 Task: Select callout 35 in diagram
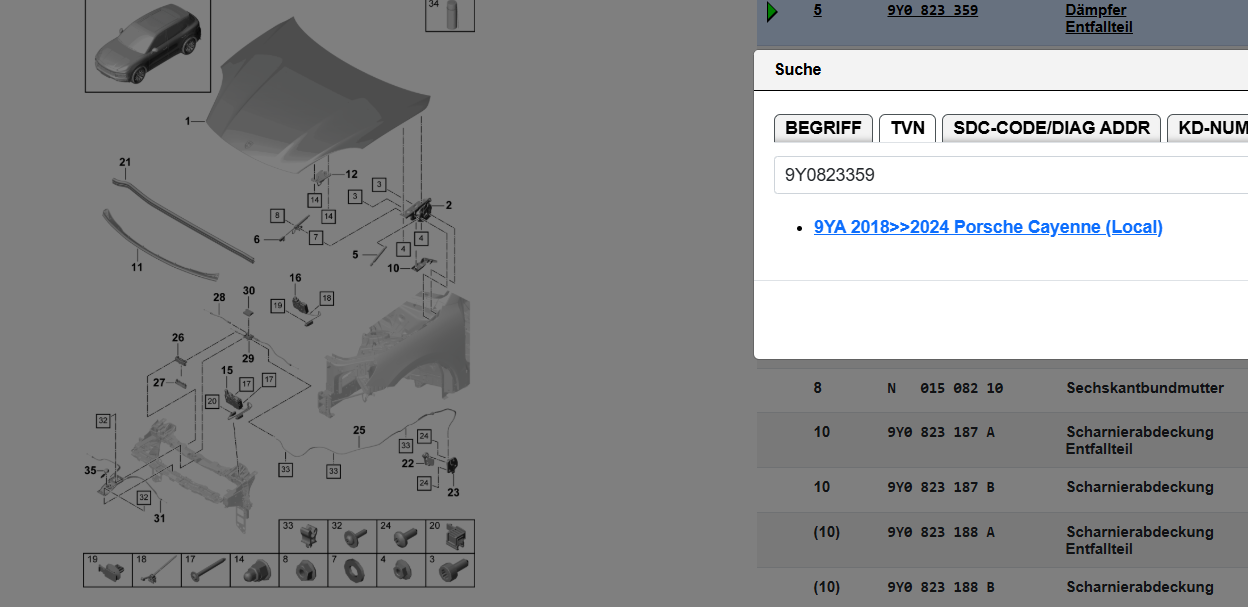coord(90,470)
